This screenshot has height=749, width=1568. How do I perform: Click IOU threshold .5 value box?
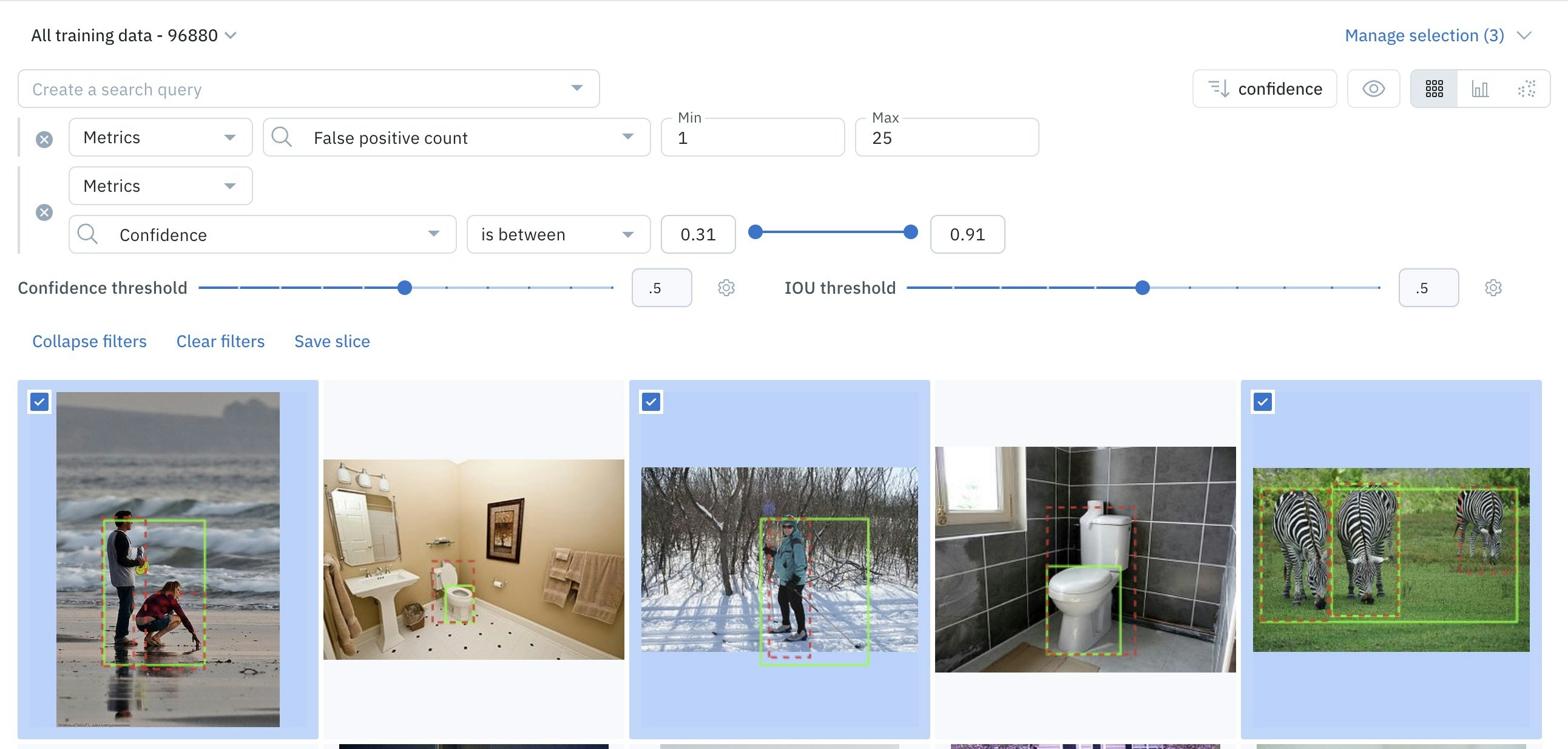pyautogui.click(x=1428, y=288)
